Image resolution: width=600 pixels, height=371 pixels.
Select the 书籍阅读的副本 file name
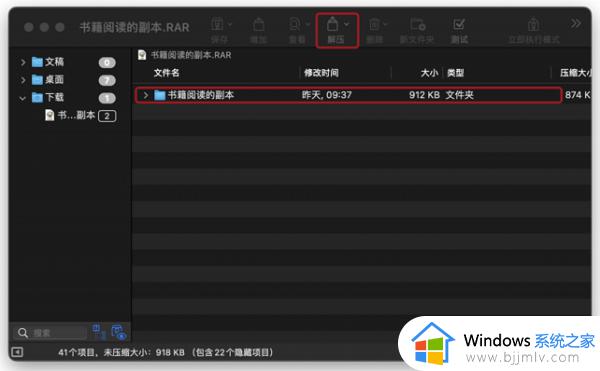tap(201, 95)
